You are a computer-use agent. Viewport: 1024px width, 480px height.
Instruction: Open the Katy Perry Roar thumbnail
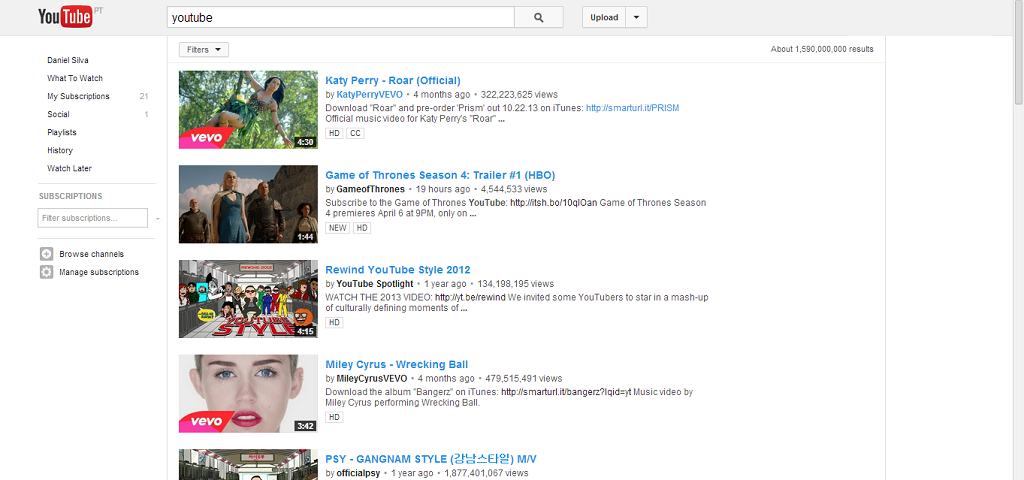(248, 110)
